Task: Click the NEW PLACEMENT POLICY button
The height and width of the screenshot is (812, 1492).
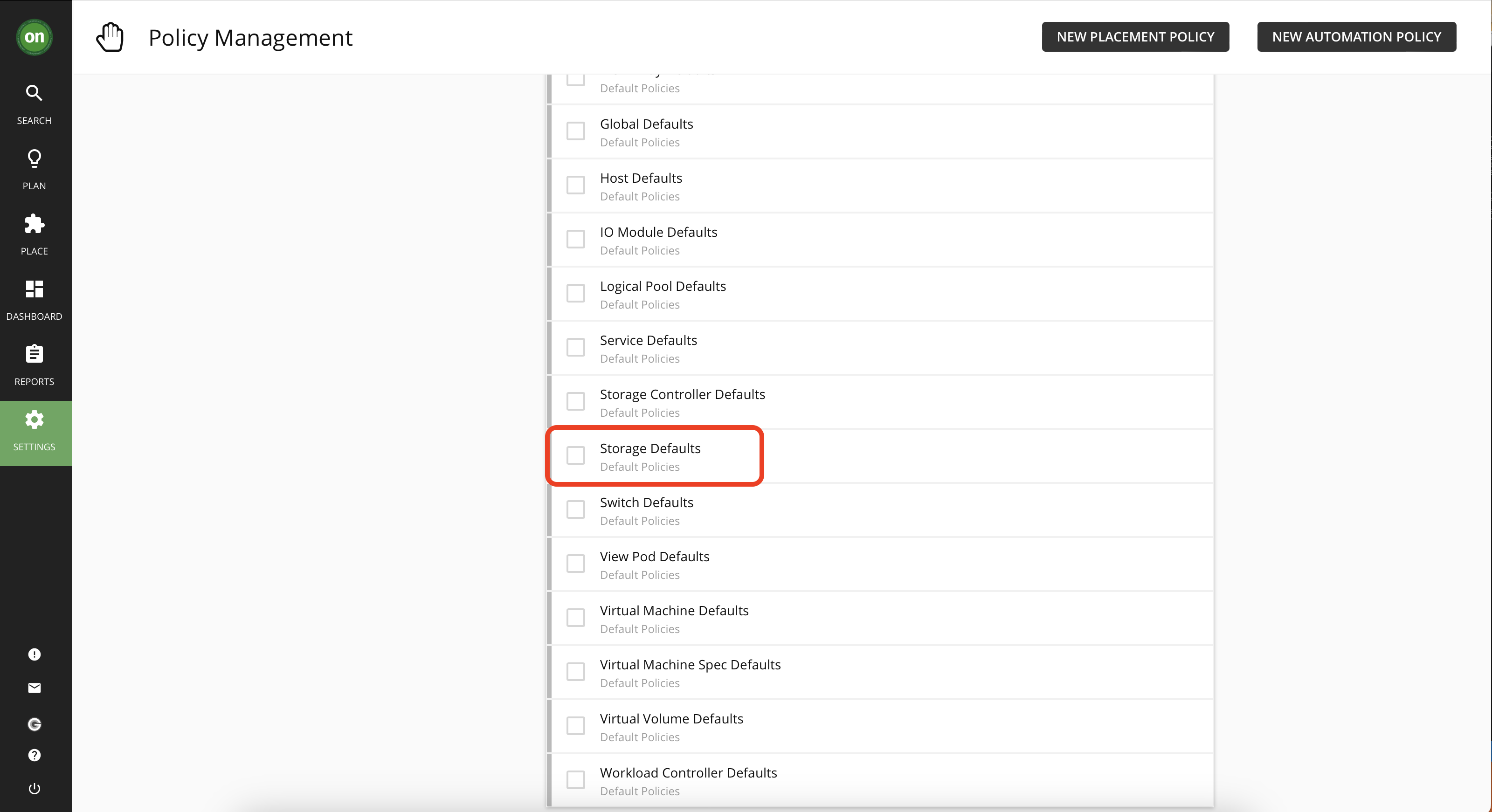Action: [x=1135, y=36]
